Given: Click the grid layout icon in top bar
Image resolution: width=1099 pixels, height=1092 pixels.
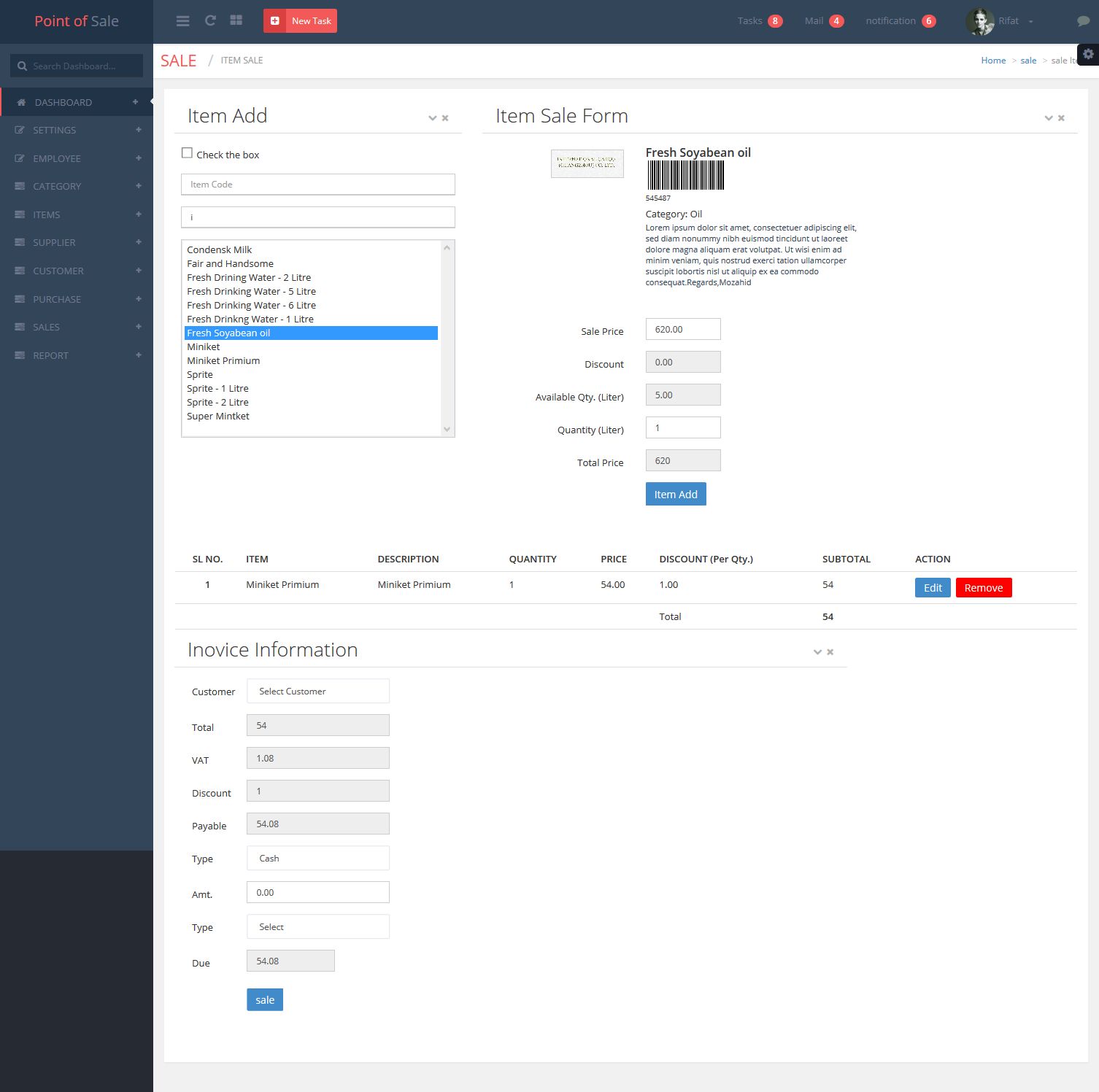Looking at the screenshot, I should point(236,21).
